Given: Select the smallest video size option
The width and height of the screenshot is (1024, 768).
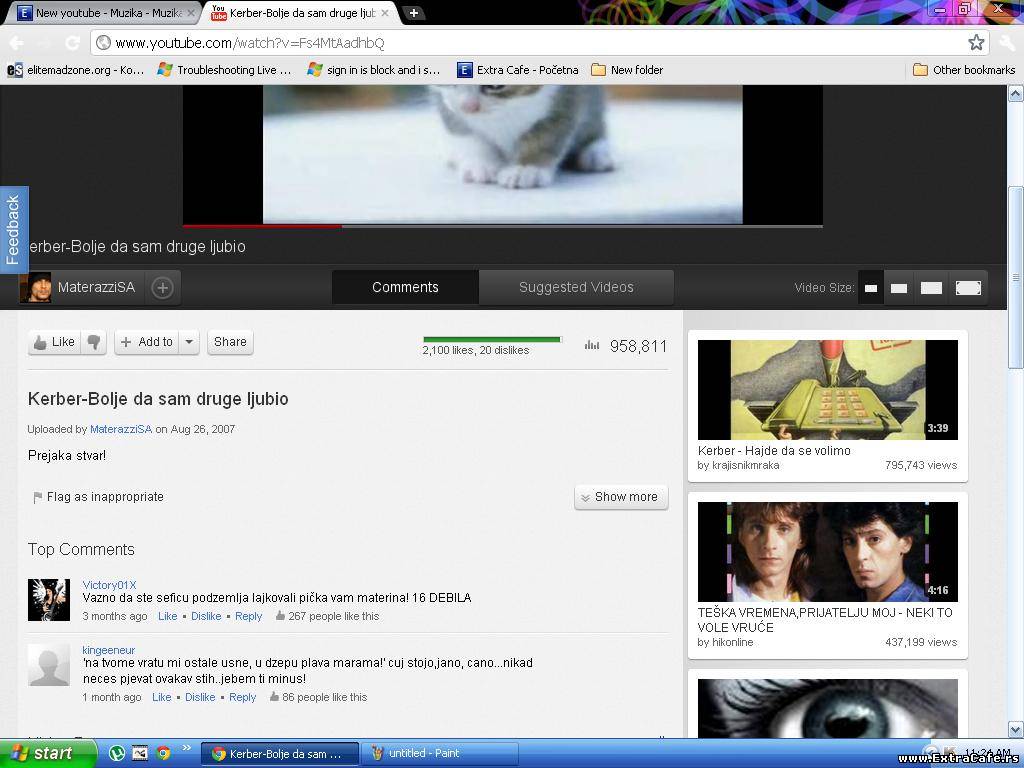Looking at the screenshot, I should pyautogui.click(x=871, y=288).
